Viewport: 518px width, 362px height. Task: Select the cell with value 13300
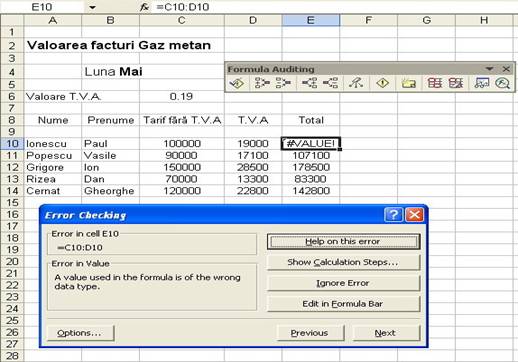point(253,179)
